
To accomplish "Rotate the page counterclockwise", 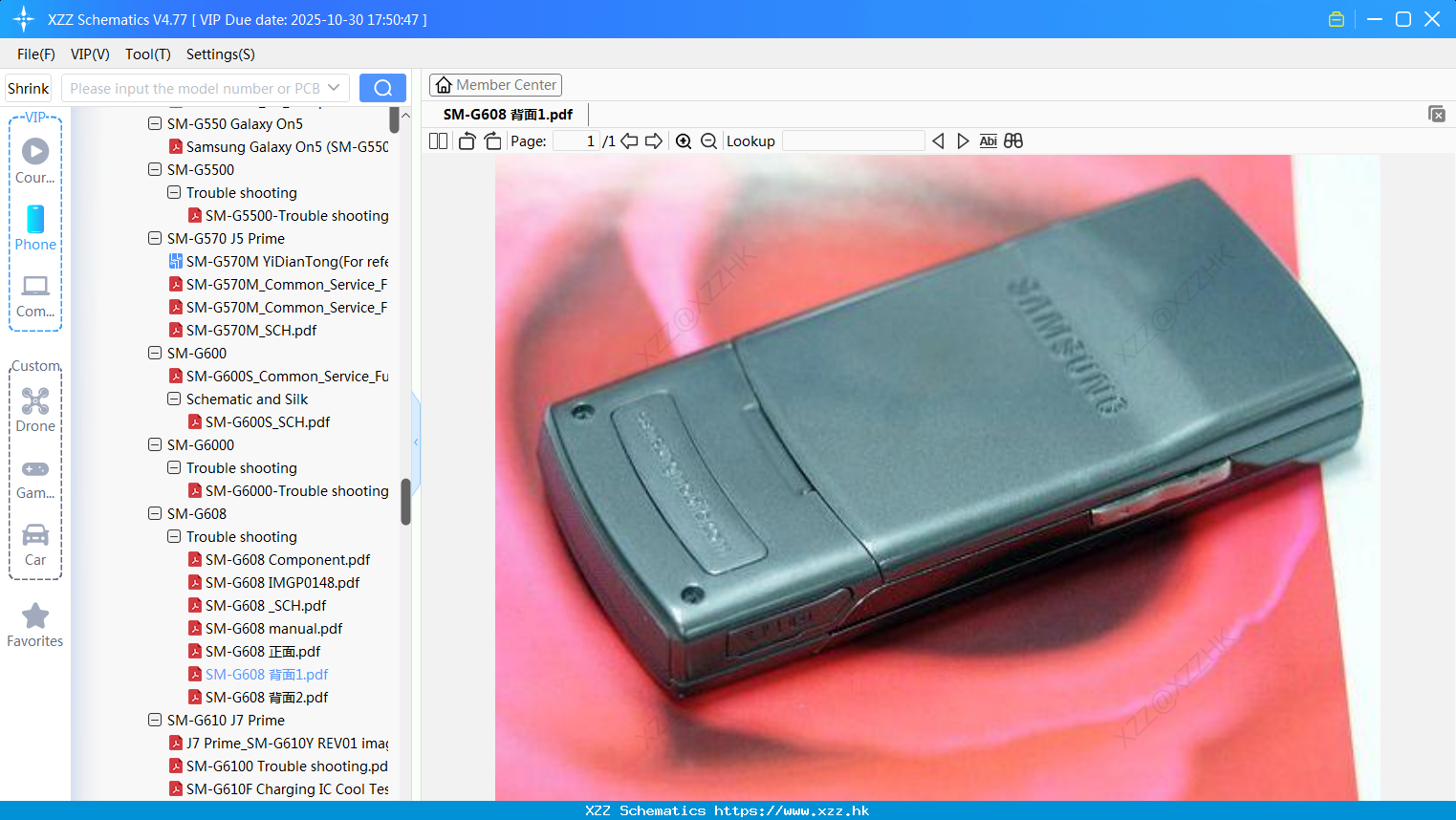I will click(x=467, y=141).
